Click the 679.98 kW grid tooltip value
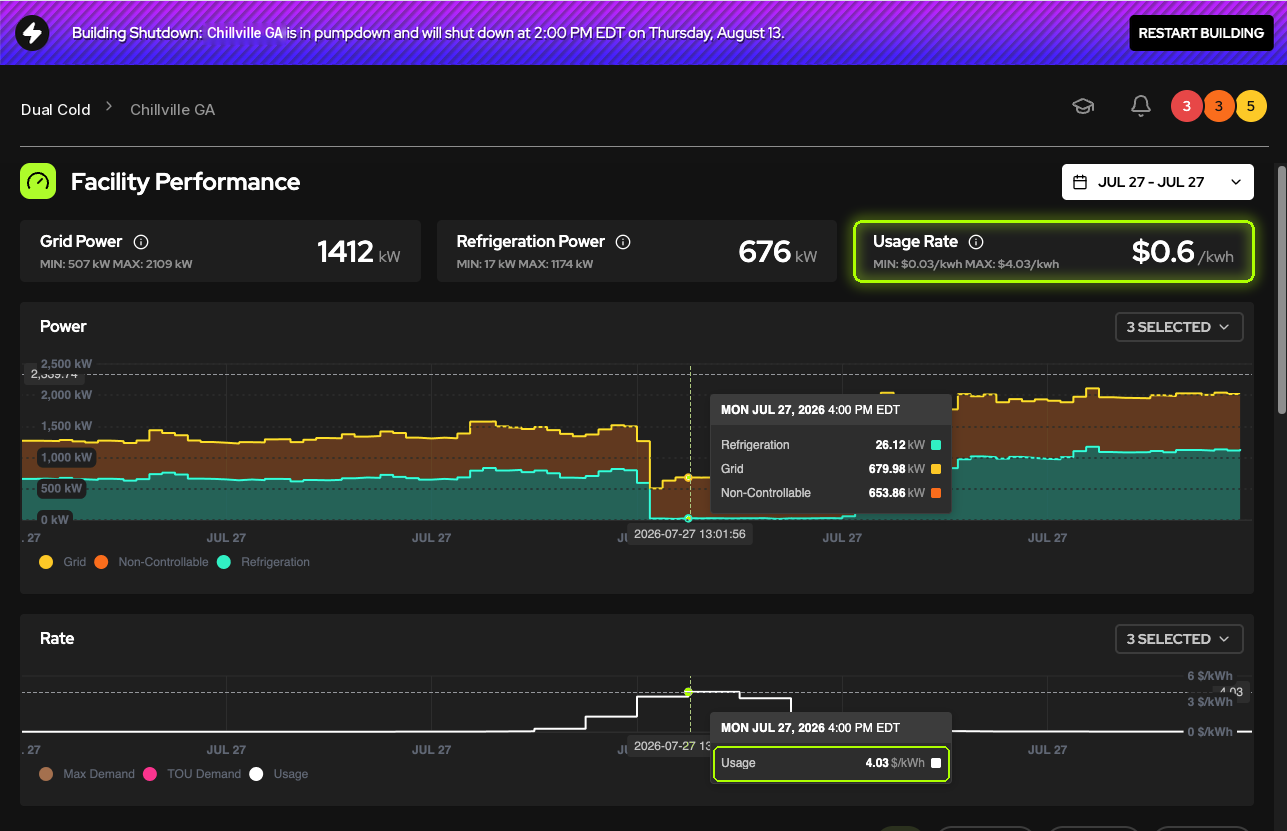 (x=897, y=469)
